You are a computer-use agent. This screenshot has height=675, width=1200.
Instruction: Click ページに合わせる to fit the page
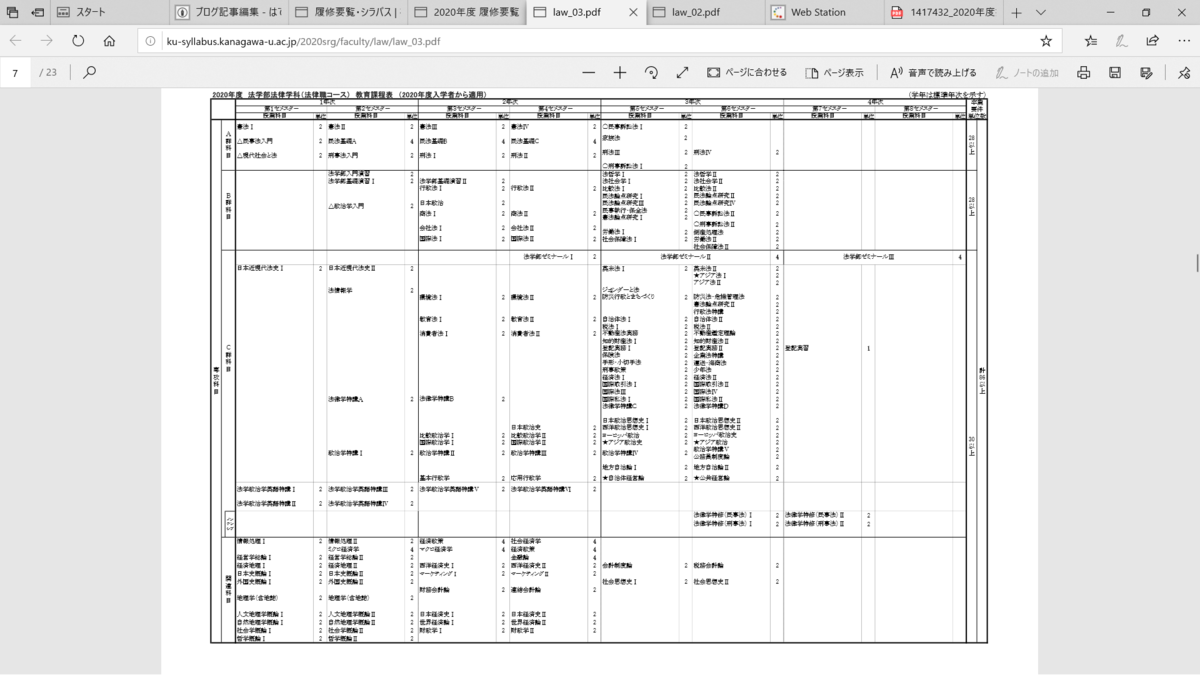[747, 73]
